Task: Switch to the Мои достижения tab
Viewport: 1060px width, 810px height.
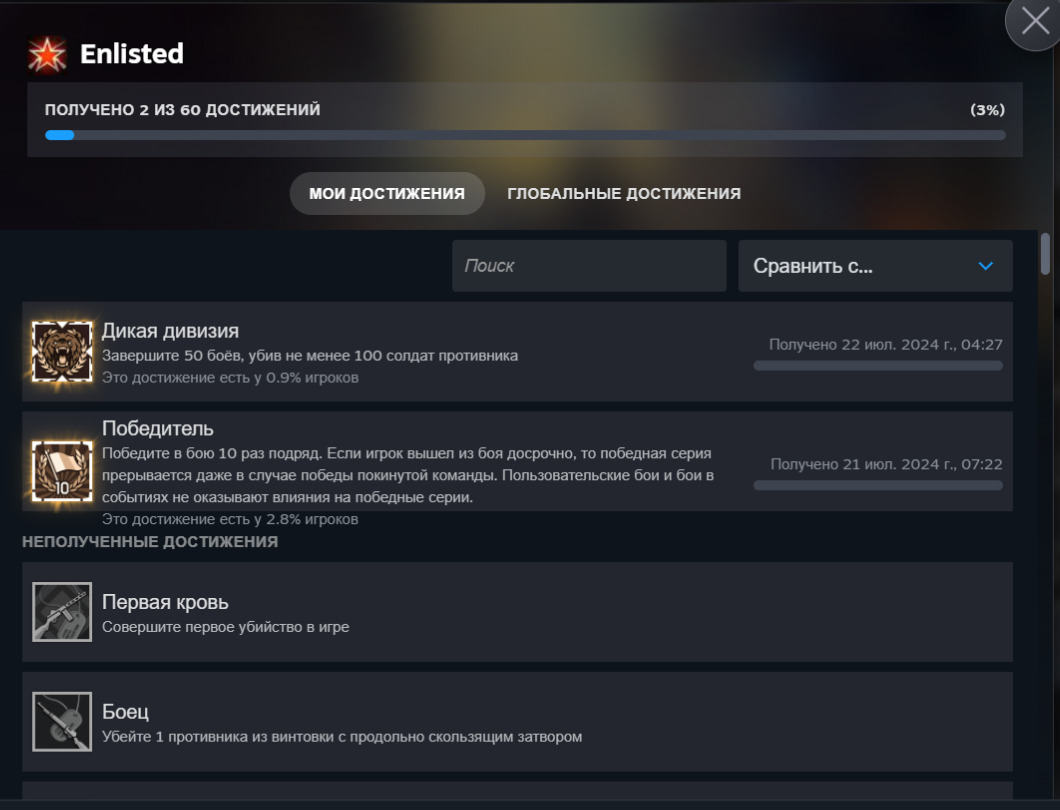Action: tap(387, 193)
